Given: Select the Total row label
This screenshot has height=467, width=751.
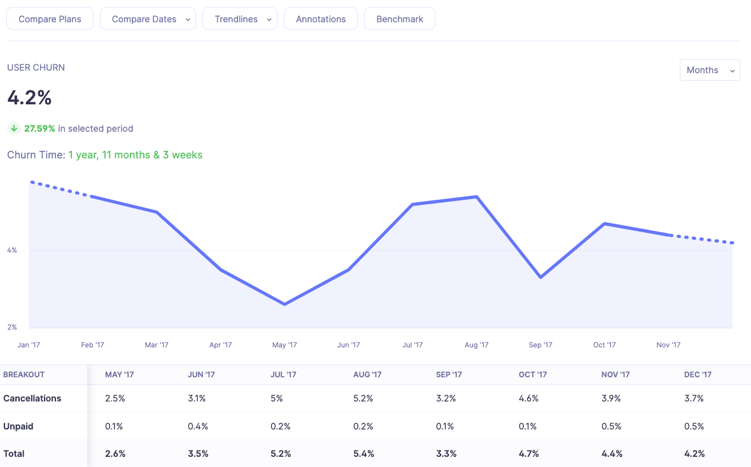Looking at the screenshot, I should click(14, 454).
